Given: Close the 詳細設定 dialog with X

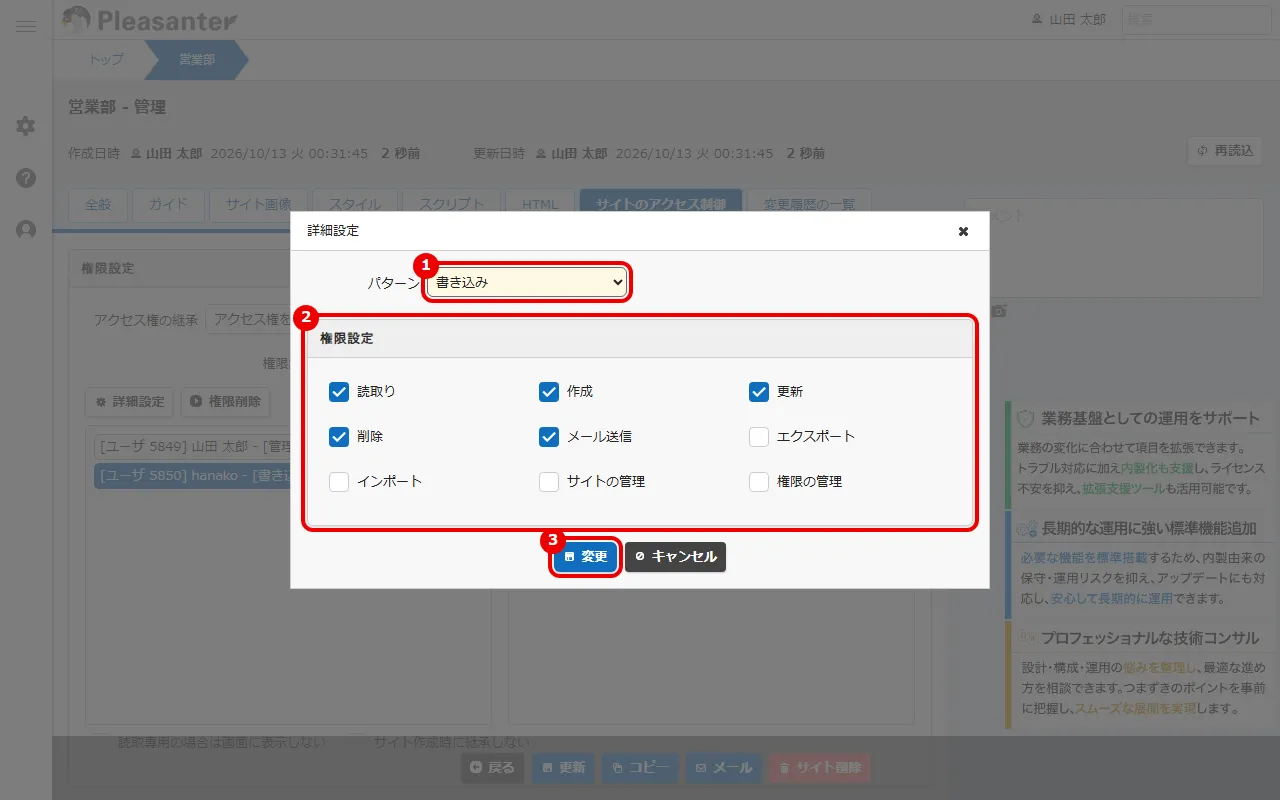Looking at the screenshot, I should 963,231.
